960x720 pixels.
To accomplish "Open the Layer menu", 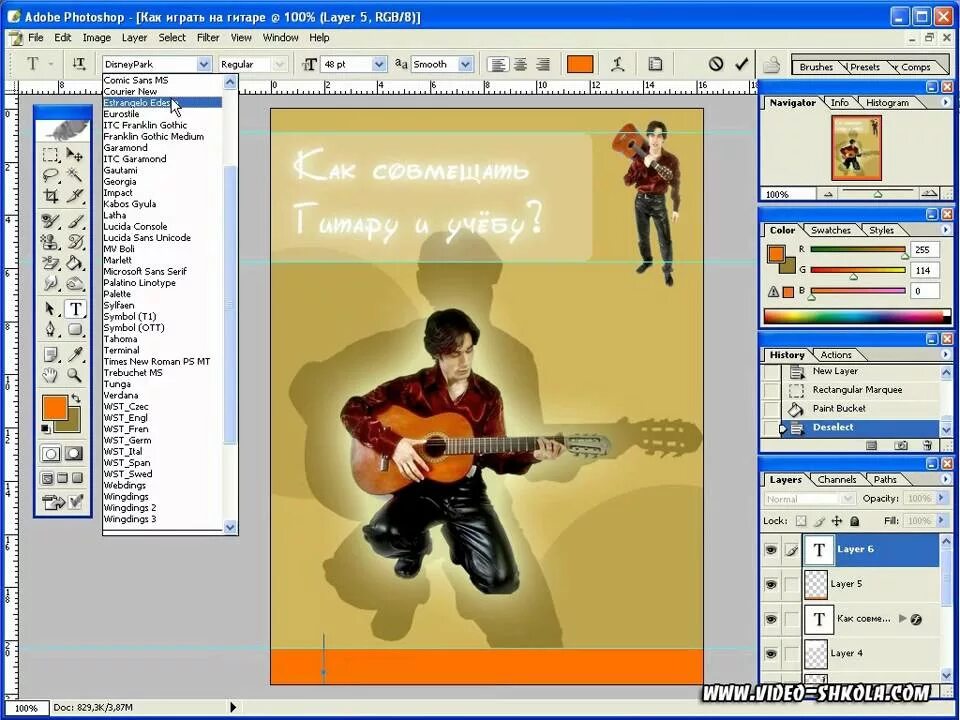I will point(134,37).
